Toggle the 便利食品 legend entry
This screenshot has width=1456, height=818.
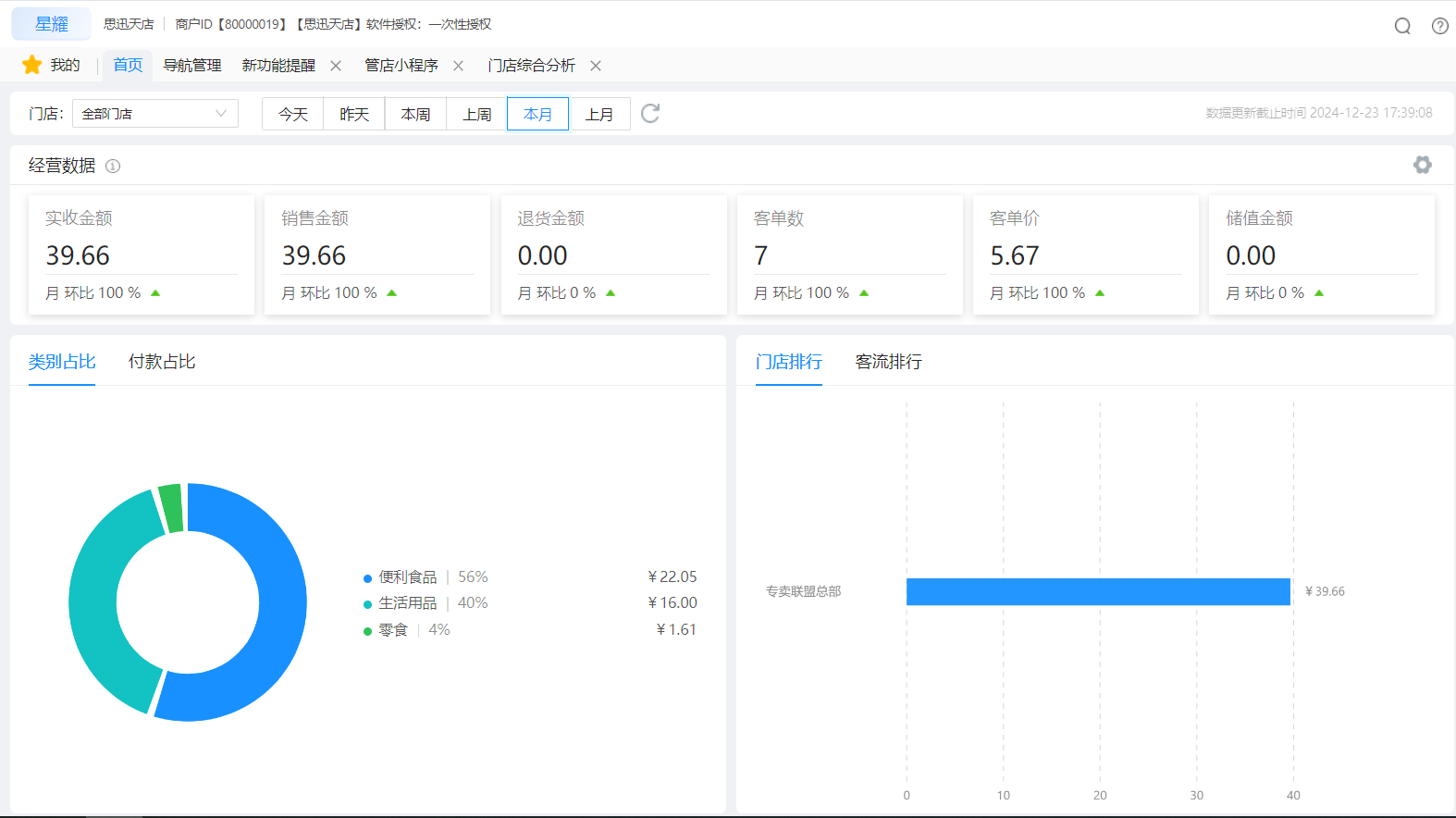pyautogui.click(x=407, y=577)
